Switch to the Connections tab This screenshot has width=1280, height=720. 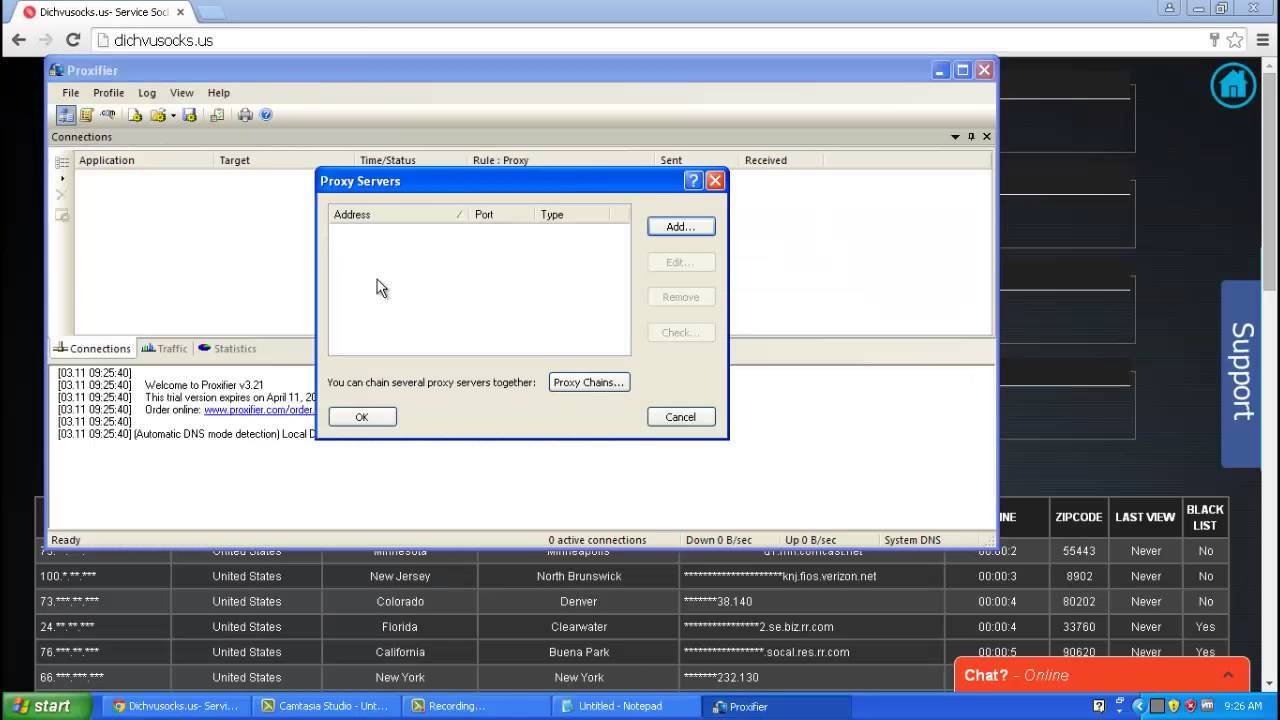pos(92,348)
